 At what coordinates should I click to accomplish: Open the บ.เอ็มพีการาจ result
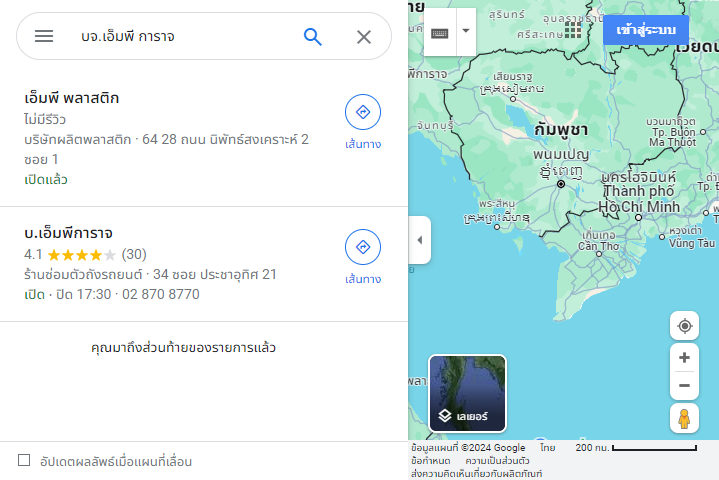click(204, 264)
